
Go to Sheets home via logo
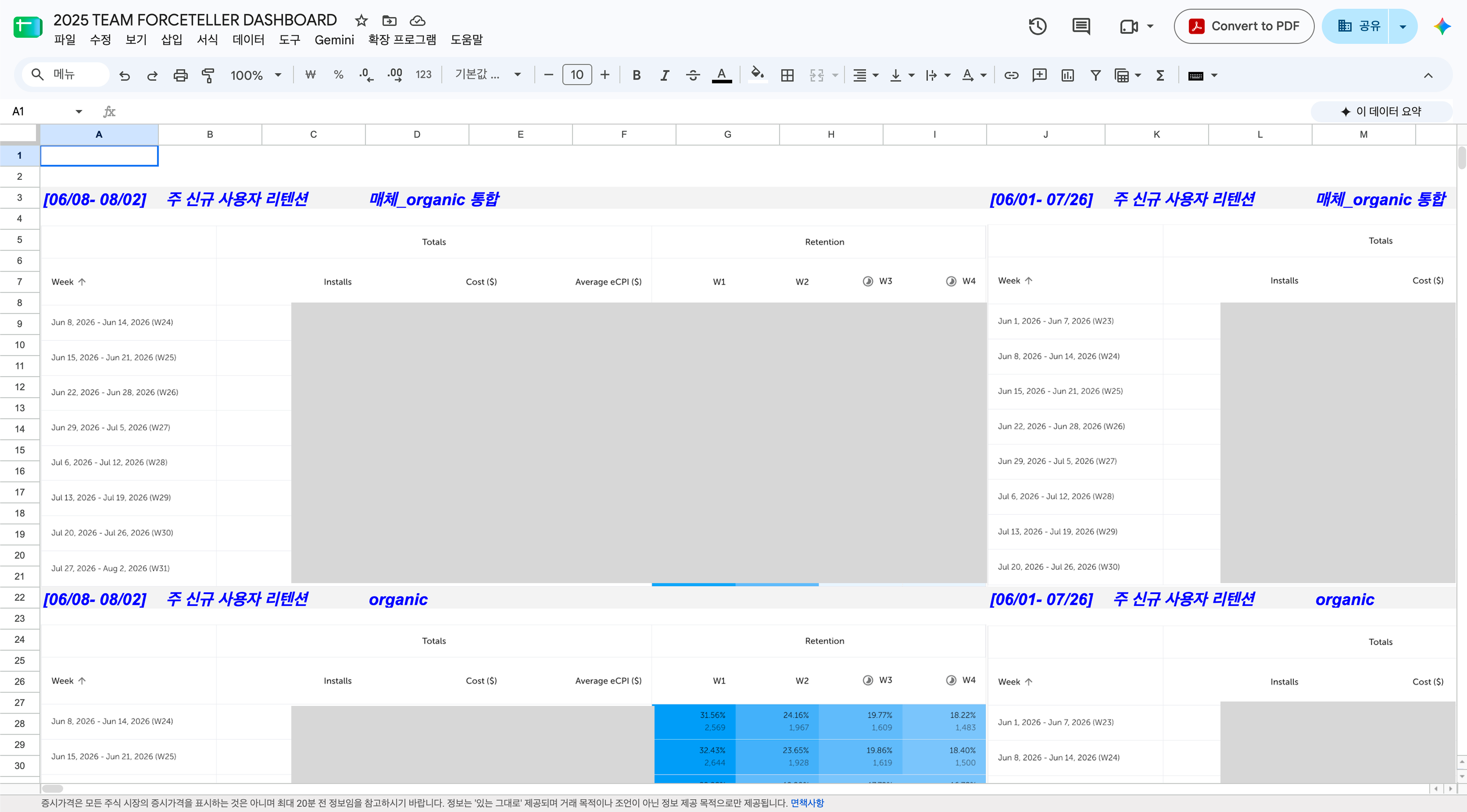28,26
